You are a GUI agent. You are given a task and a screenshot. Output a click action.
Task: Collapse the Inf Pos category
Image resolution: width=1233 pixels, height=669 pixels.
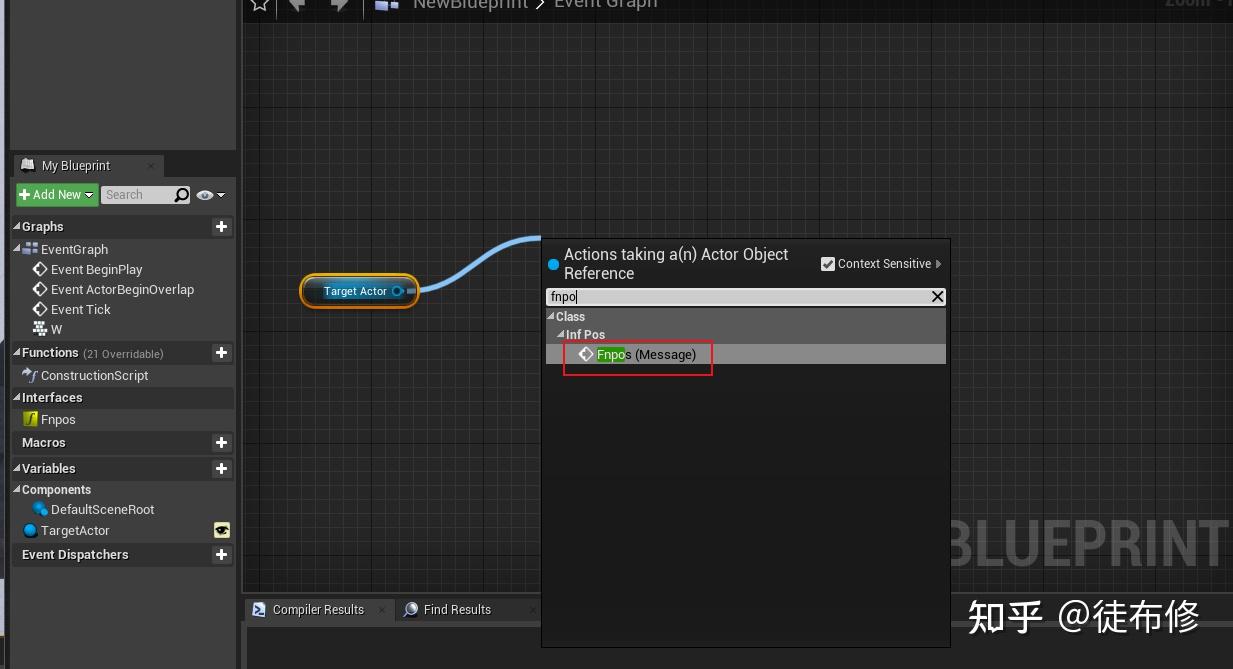(561, 335)
